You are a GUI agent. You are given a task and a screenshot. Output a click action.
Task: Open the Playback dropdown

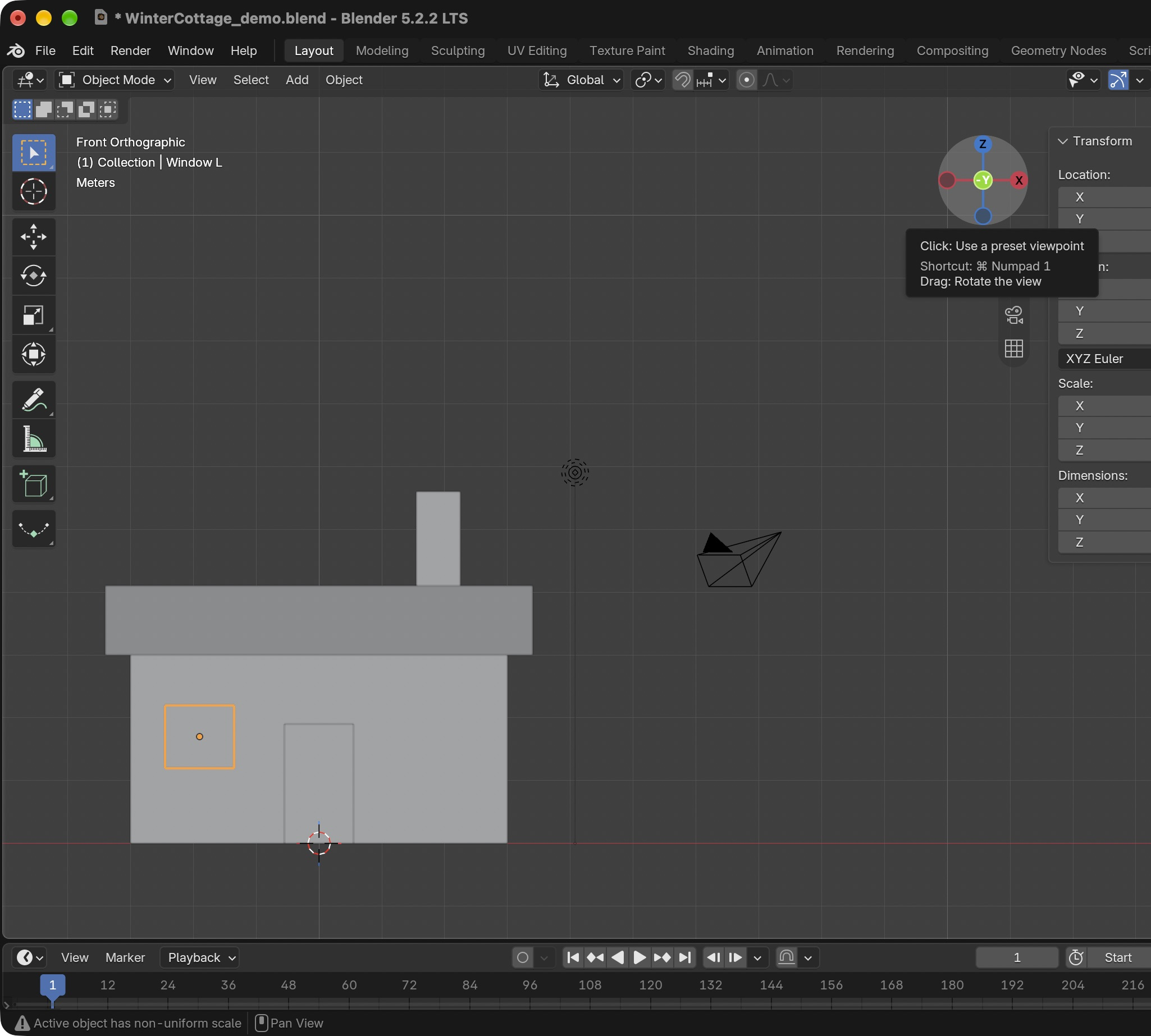click(x=200, y=957)
